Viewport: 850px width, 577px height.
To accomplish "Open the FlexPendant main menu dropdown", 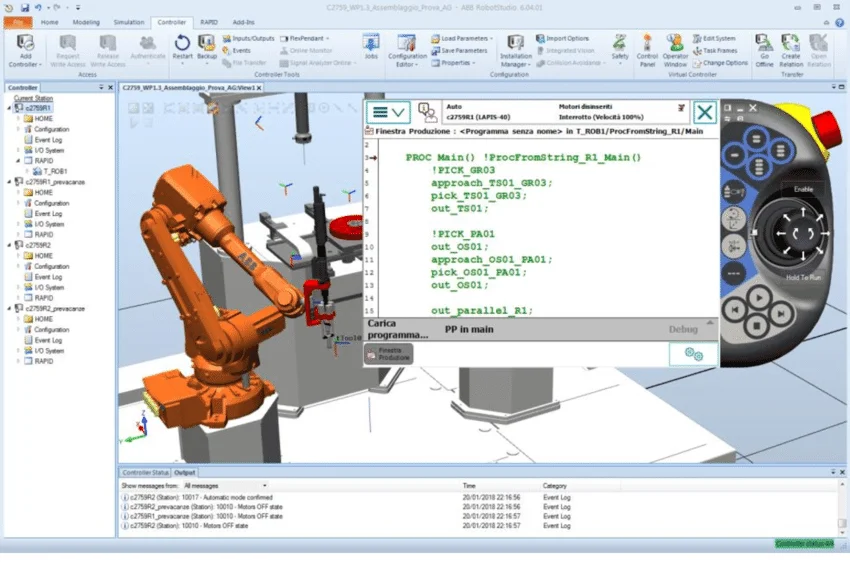I will coord(388,112).
